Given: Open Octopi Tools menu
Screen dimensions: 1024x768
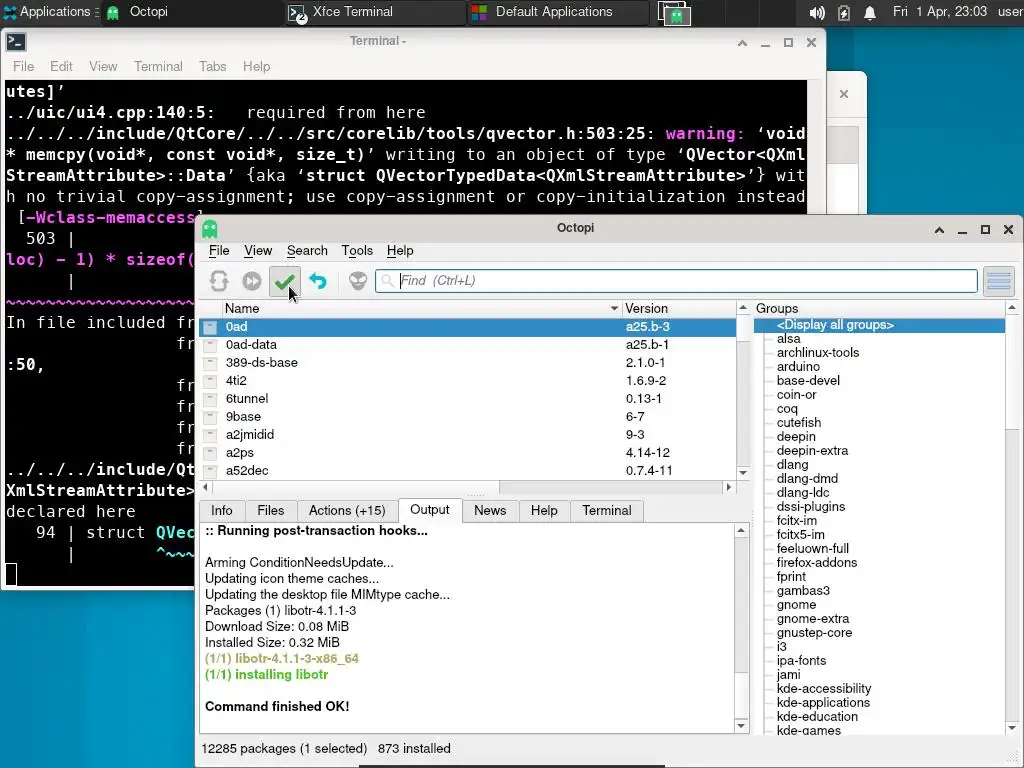Looking at the screenshot, I should point(357,251).
